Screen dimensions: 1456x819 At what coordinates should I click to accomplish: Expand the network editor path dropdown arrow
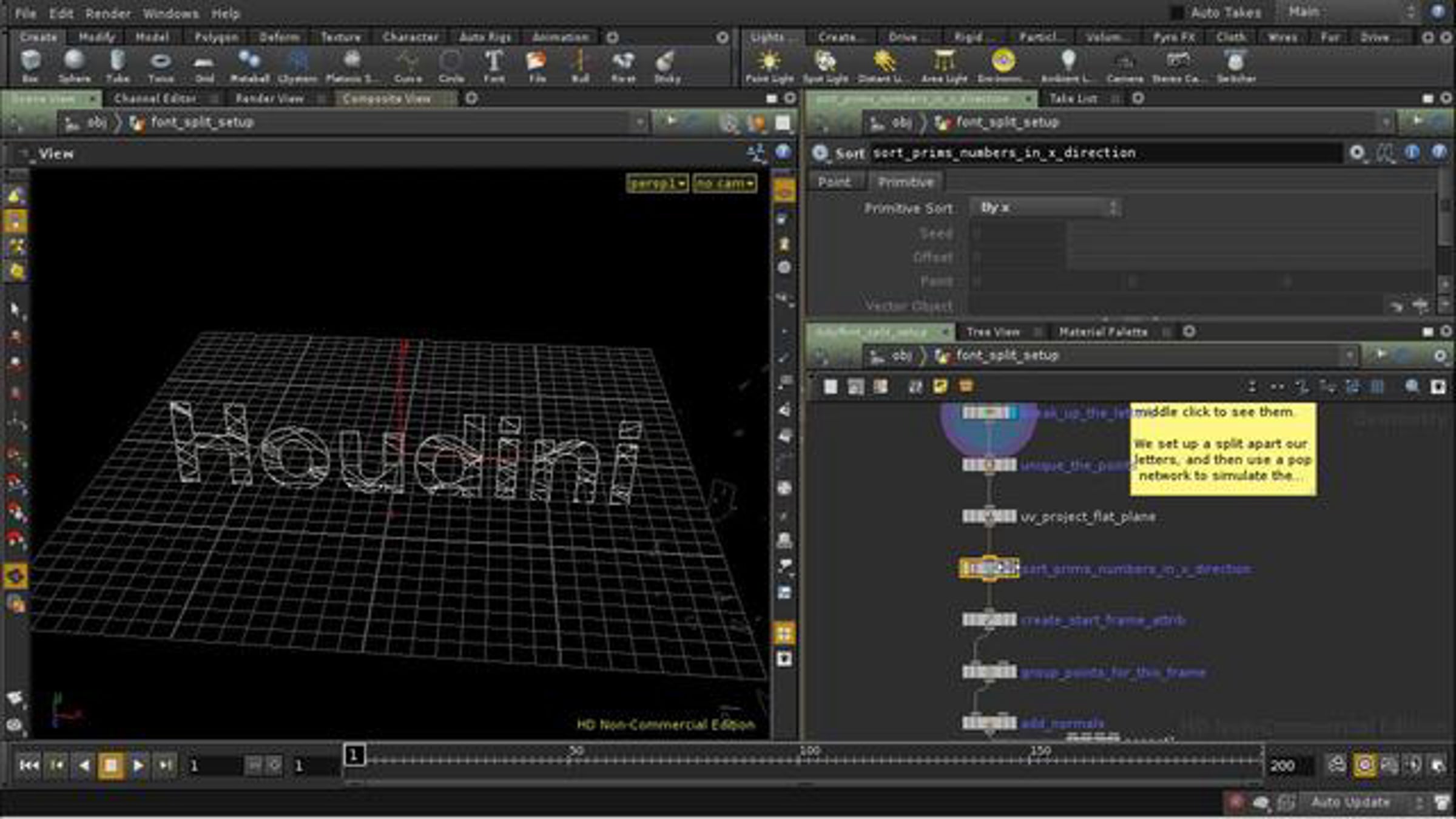(x=1349, y=356)
